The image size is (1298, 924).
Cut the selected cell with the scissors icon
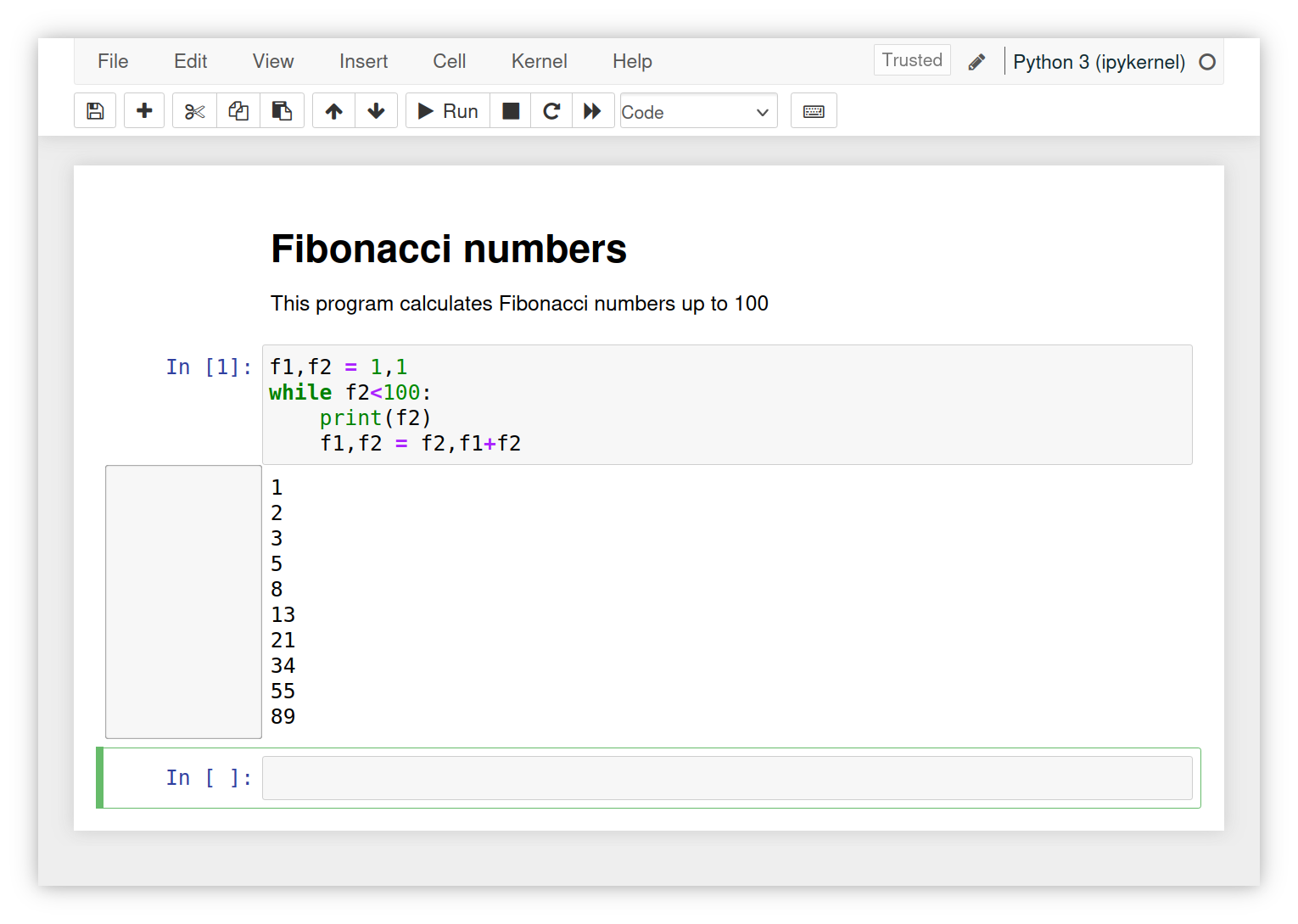194,111
